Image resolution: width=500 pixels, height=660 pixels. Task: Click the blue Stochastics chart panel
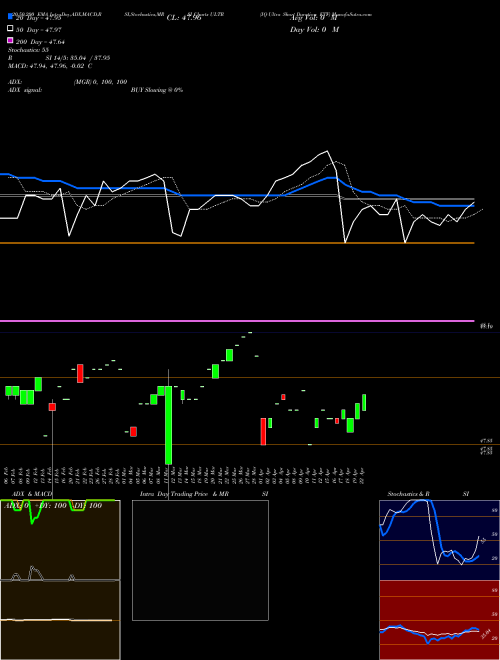coord(439,540)
